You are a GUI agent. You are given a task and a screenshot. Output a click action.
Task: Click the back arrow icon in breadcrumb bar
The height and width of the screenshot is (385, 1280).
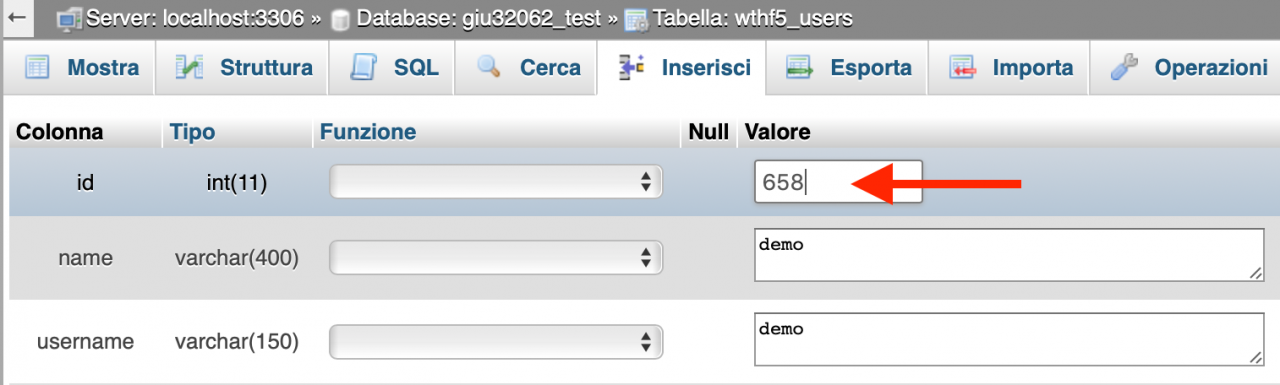coord(16,17)
